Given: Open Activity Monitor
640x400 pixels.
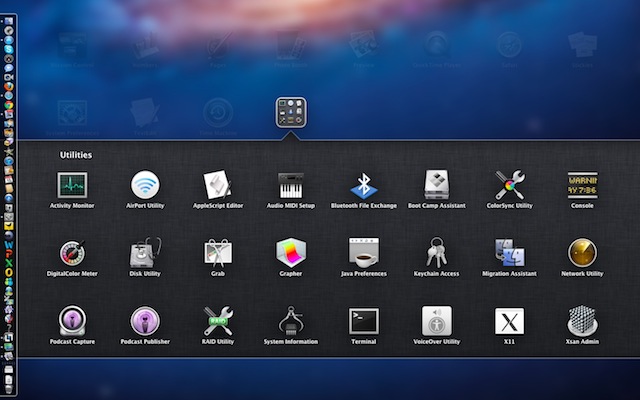Looking at the screenshot, I should click(x=72, y=185).
